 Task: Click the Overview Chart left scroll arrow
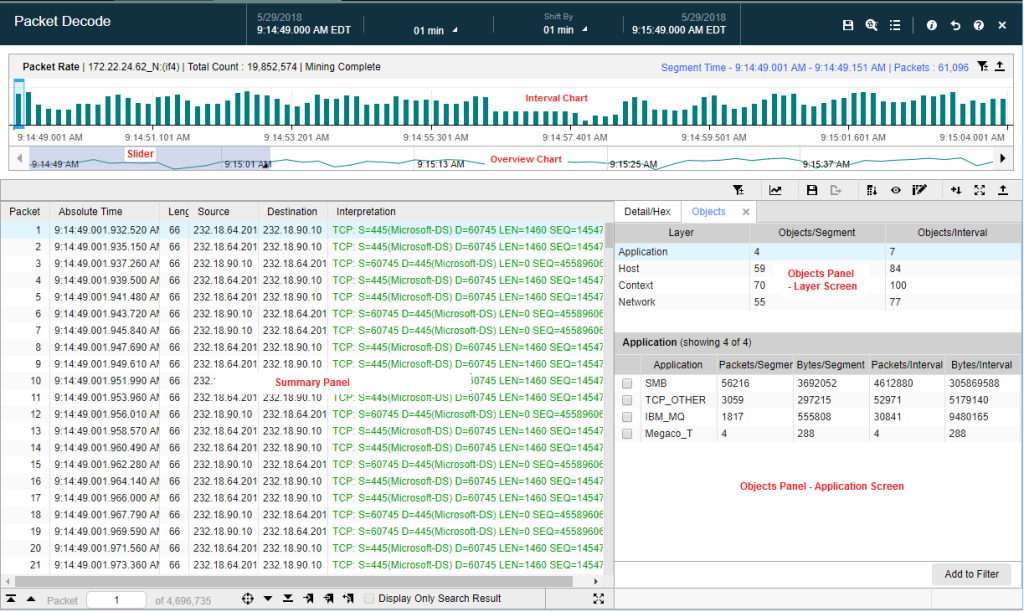point(20,159)
